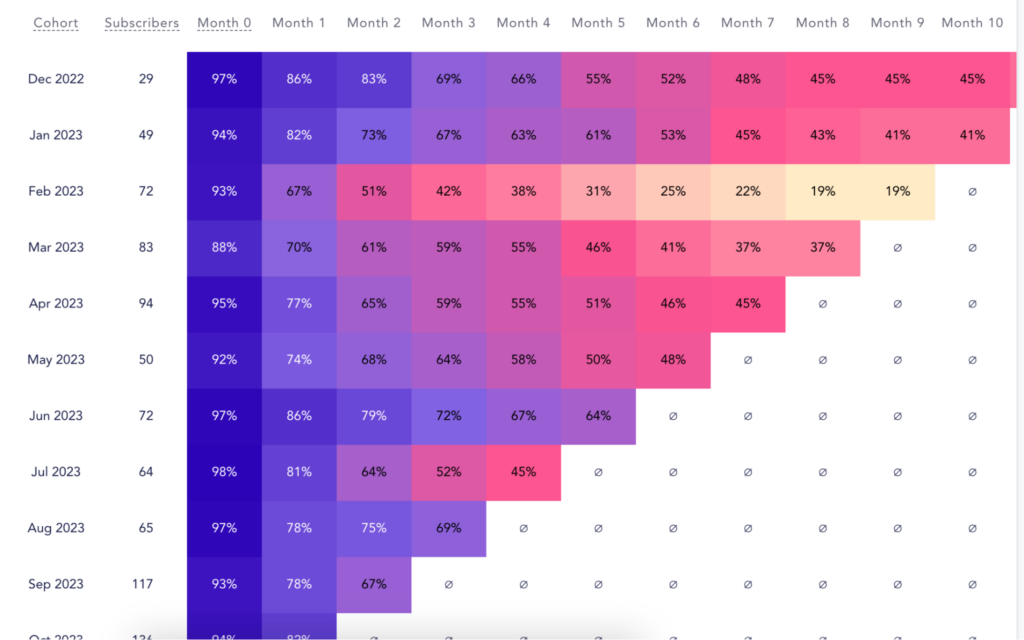Viewport: 1024px width, 640px height.
Task: Click Feb 2023 Month 6 cell showing 25%
Action: click(673, 191)
